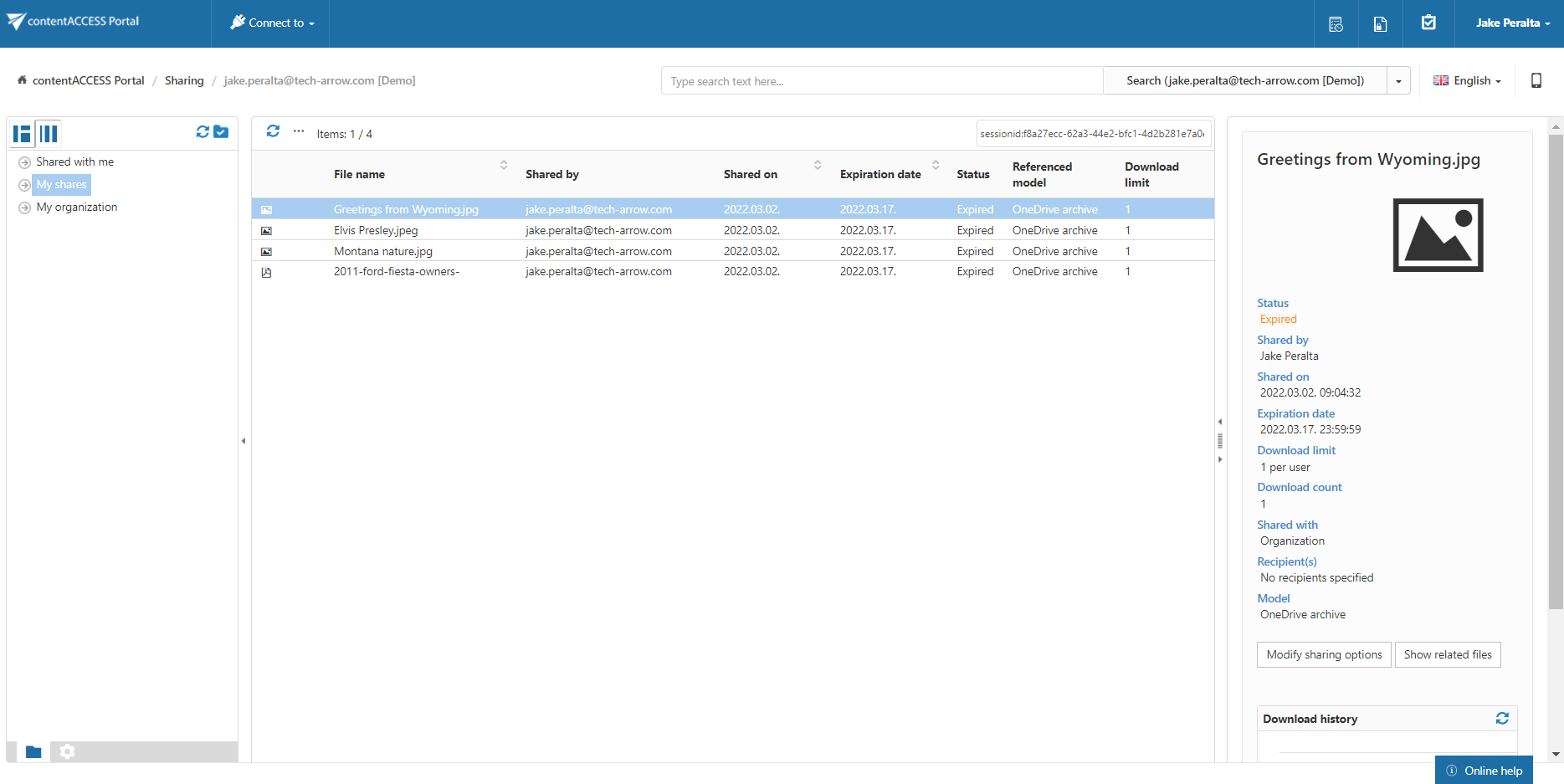Switch to tree-with-panel layout view
The image size is (1564, 784).
[22, 134]
